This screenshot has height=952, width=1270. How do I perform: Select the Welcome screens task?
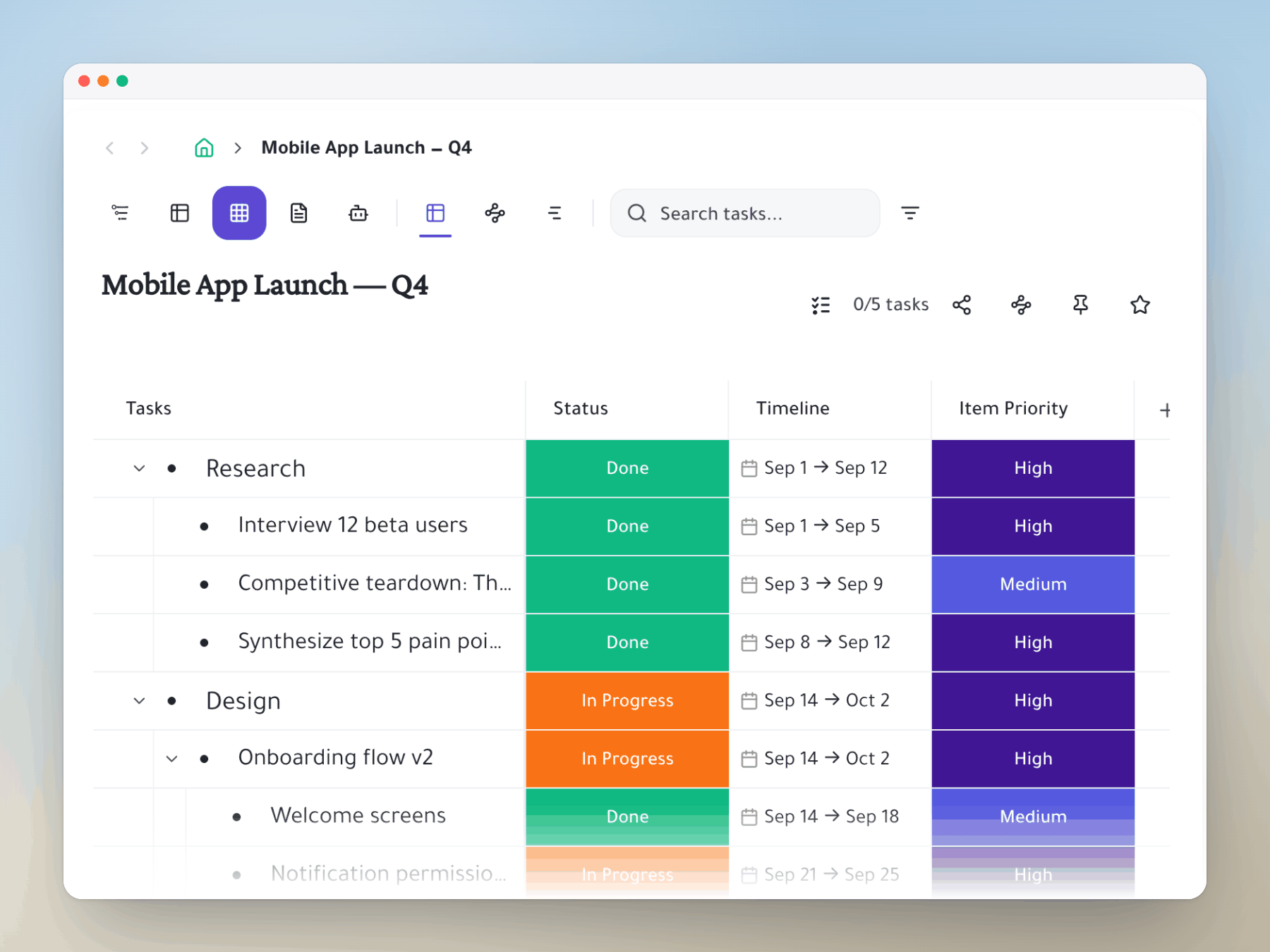click(x=358, y=816)
